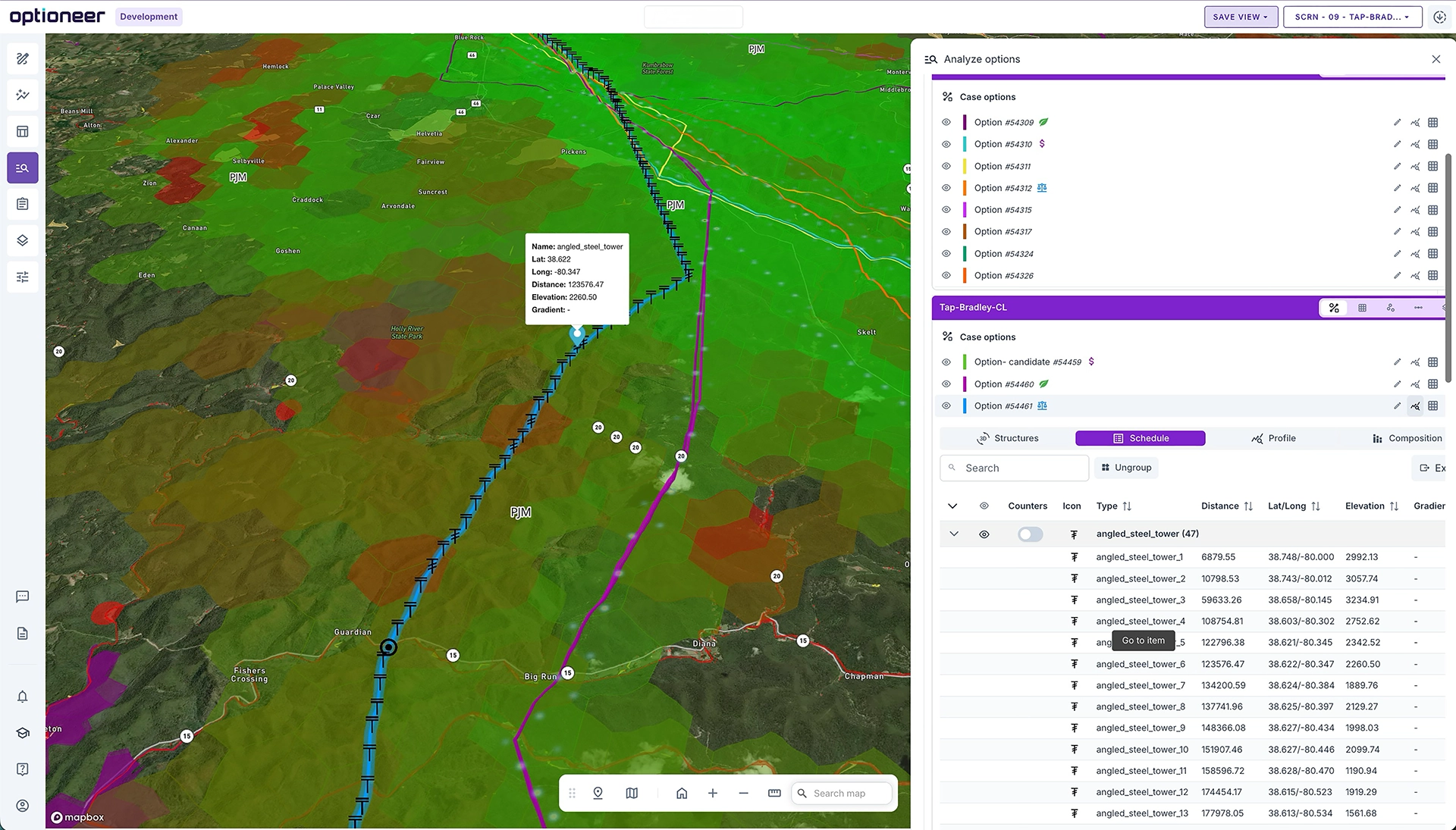
Task: Open the SCRN - 09 - TAP-BRAD dropdown
Action: coord(1351,17)
